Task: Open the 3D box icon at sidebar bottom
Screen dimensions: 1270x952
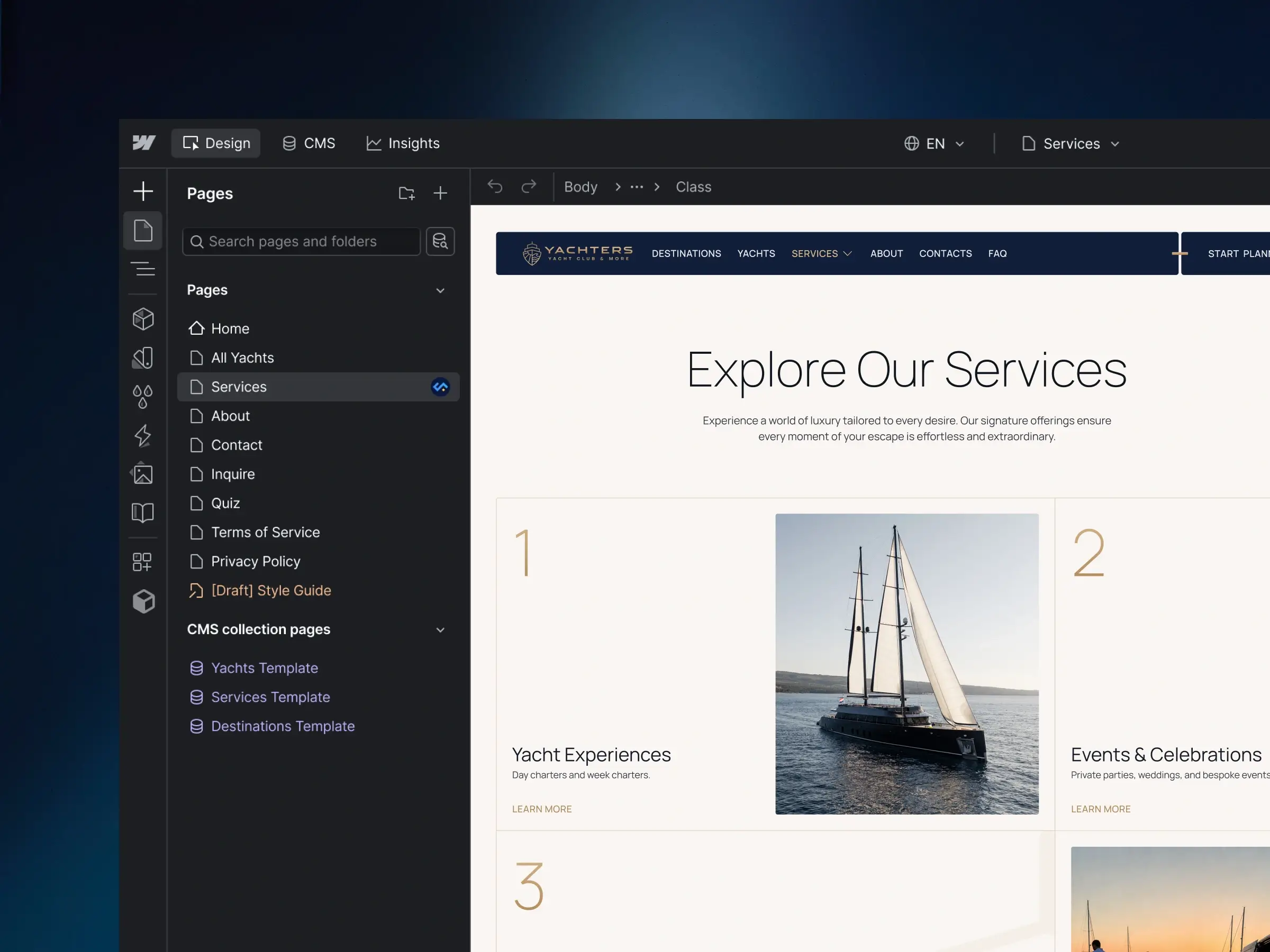Action: pos(143,601)
